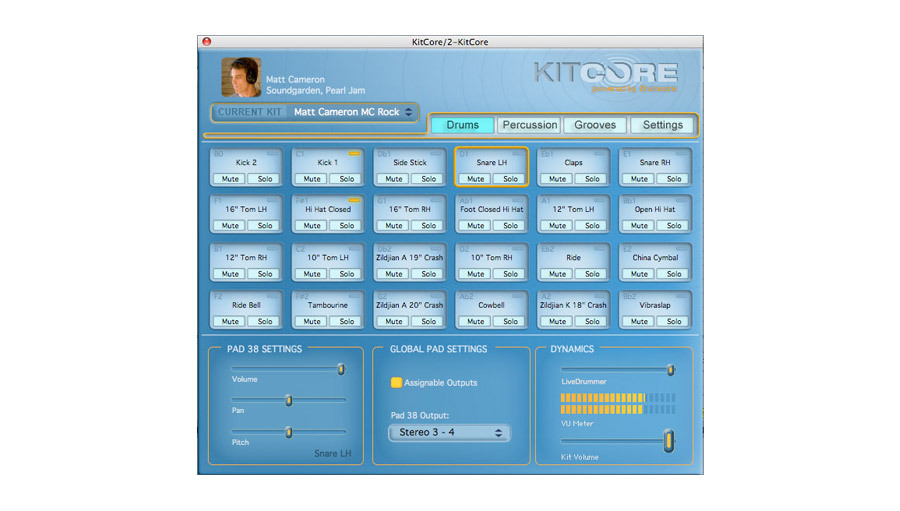Solo the Ride Bell pad
This screenshot has height=511, width=900.
[265, 322]
